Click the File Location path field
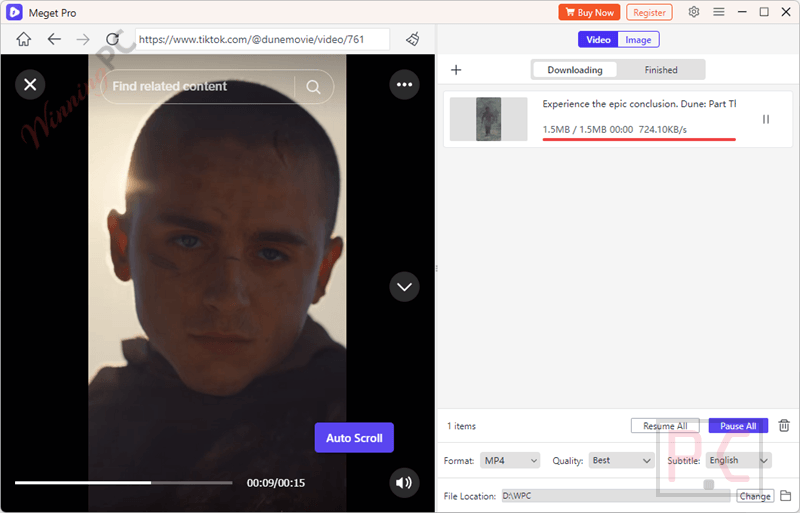The width and height of the screenshot is (800, 513). (x=616, y=496)
